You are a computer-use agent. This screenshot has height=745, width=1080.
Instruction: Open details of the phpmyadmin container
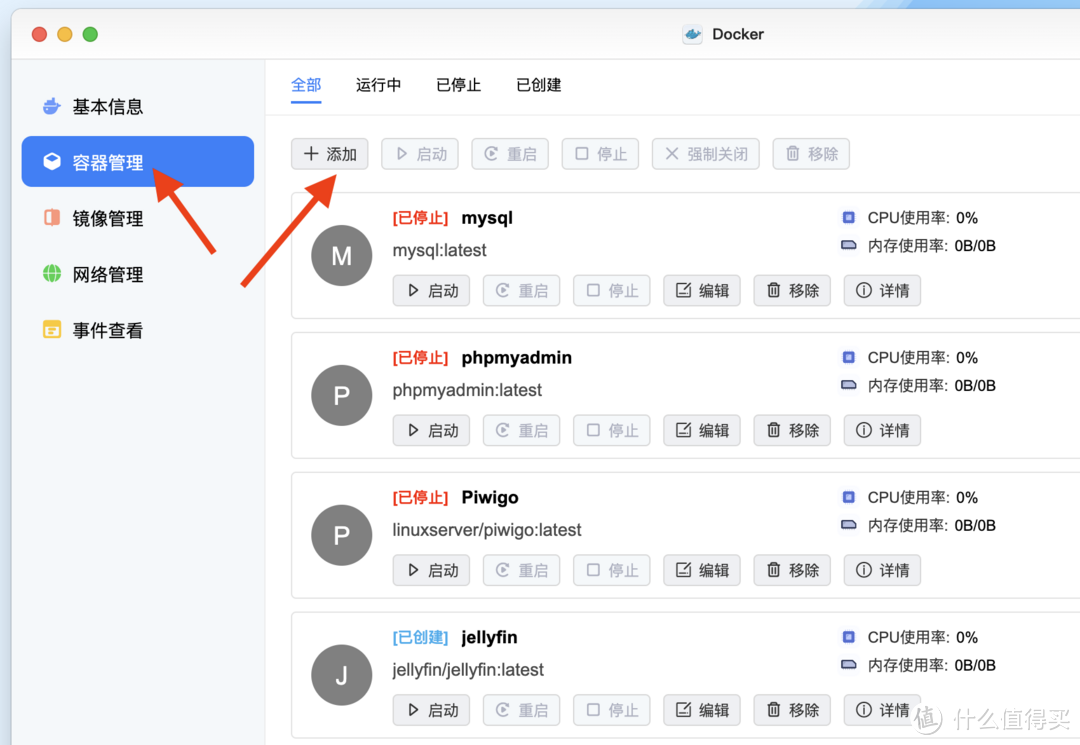[x=882, y=430]
